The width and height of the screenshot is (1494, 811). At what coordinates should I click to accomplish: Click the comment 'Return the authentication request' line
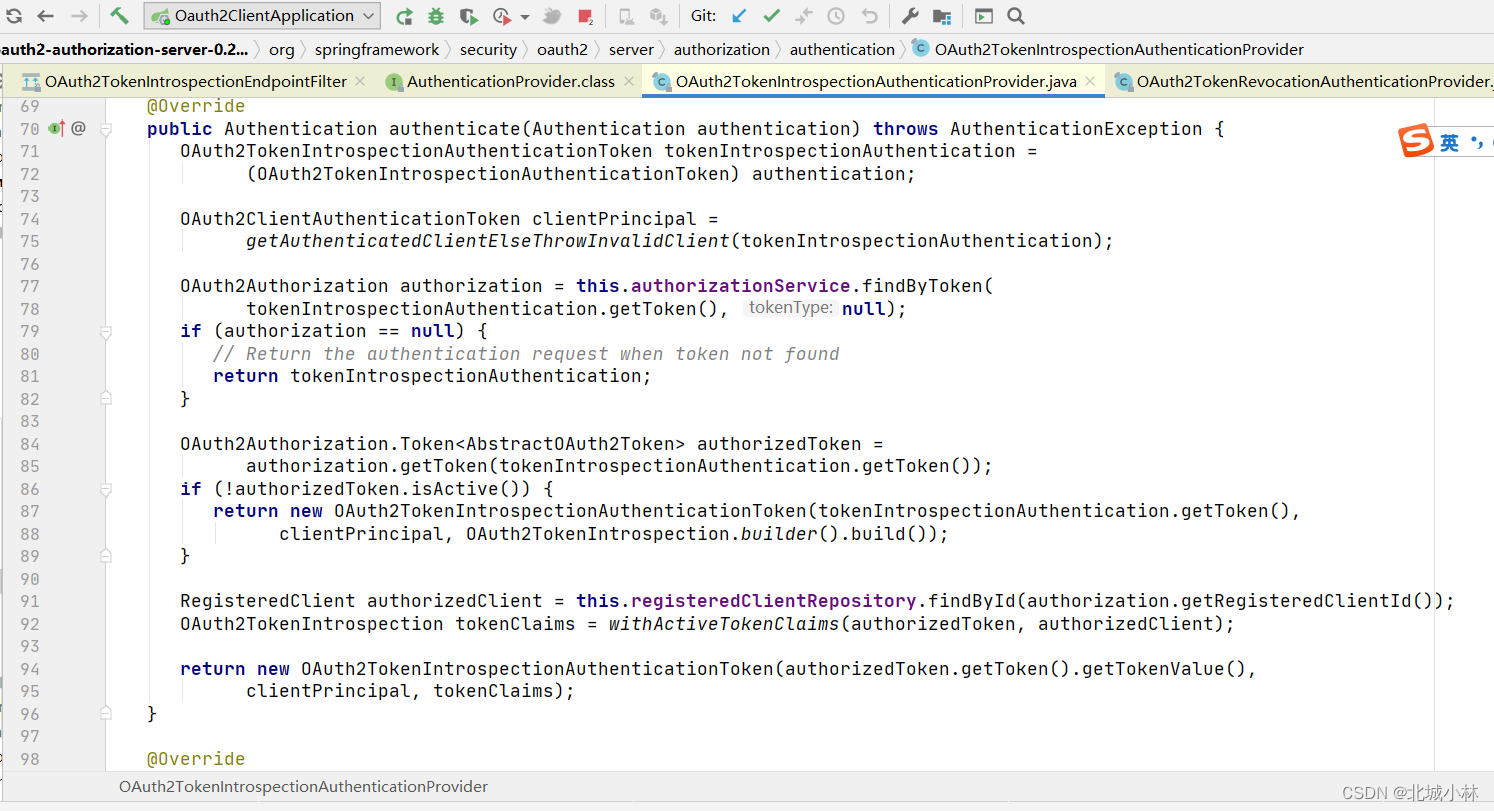point(526,354)
